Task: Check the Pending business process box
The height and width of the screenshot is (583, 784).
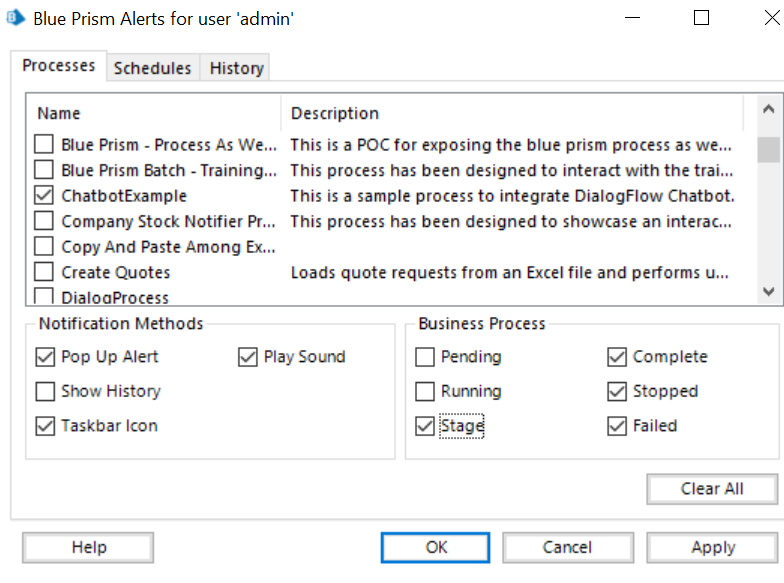Action: (x=425, y=357)
